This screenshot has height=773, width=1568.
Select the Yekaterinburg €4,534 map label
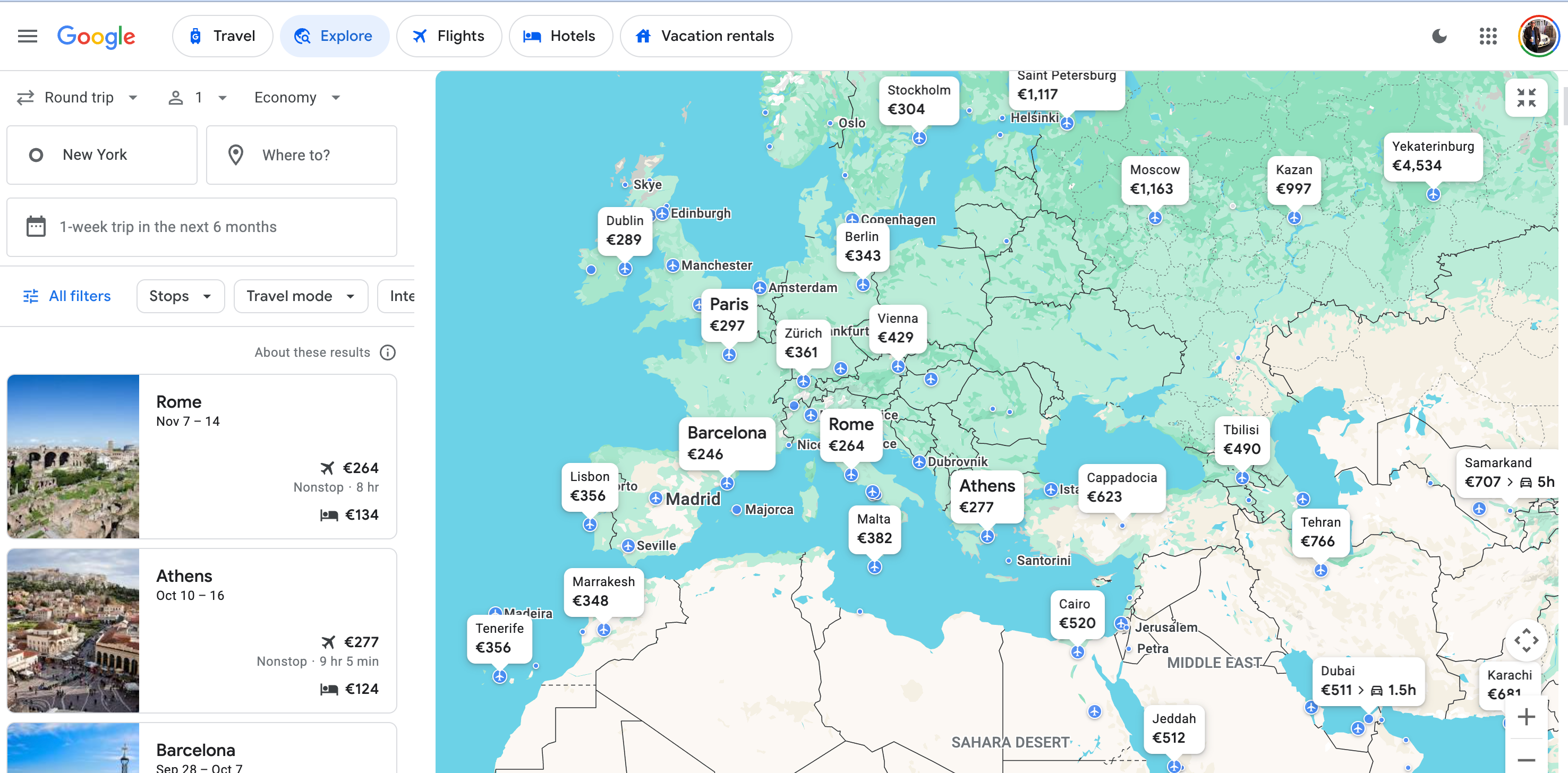click(x=1433, y=156)
